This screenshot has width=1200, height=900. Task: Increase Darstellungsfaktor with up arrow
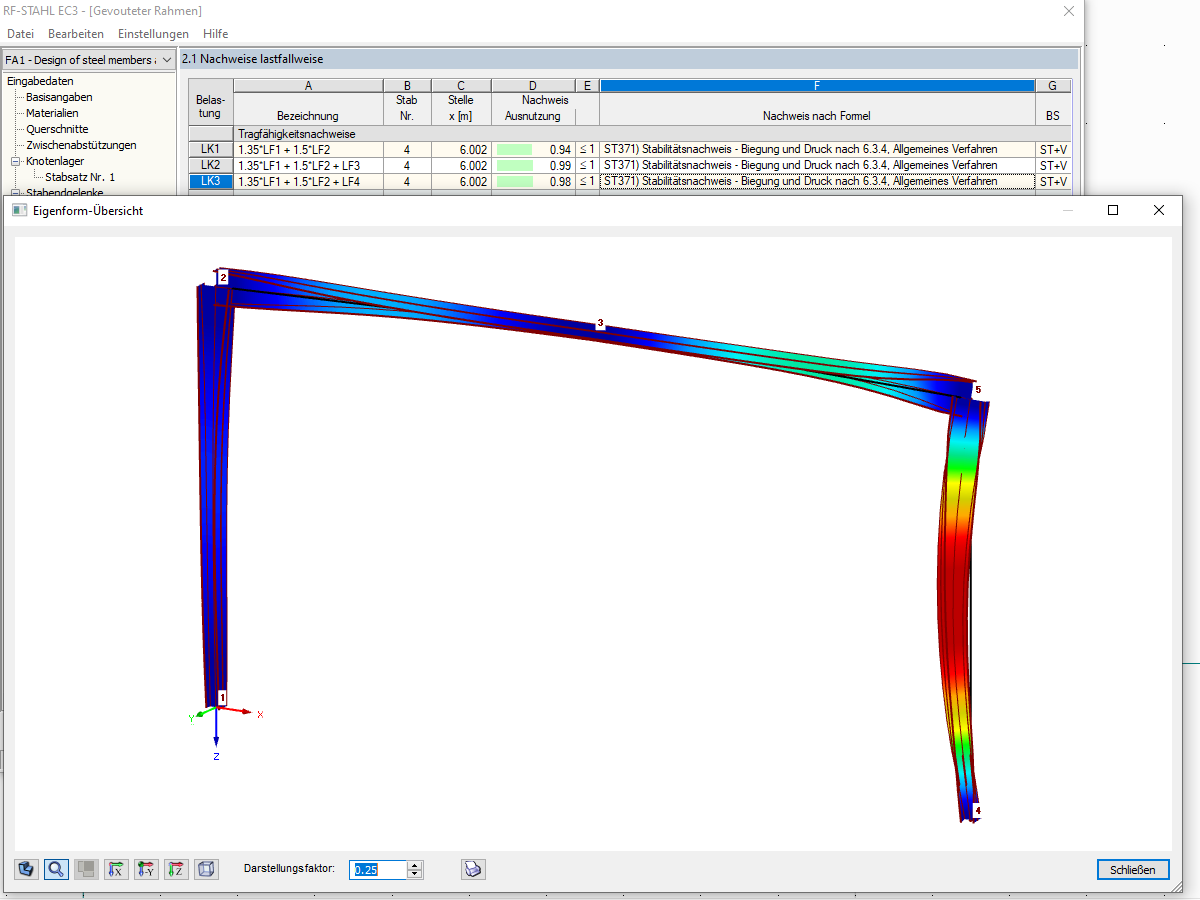tap(416, 865)
